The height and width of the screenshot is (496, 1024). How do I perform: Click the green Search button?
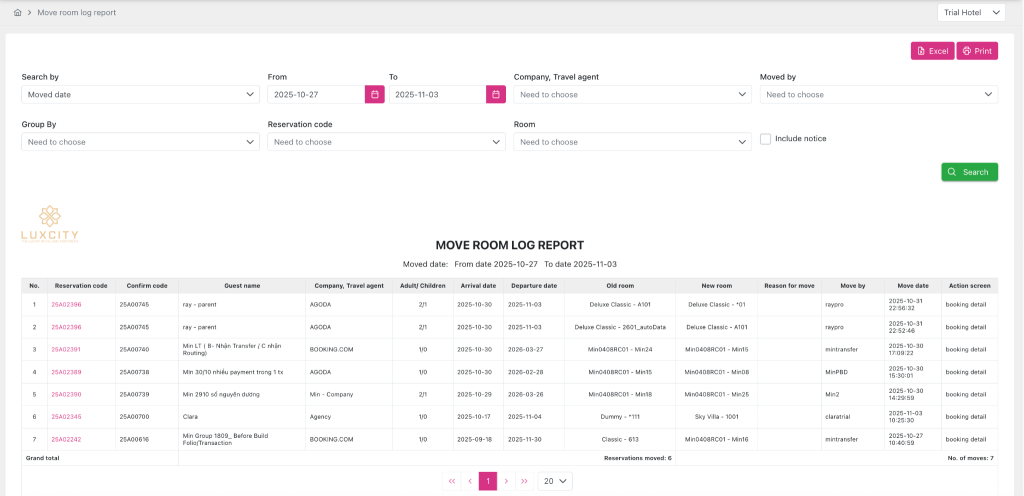point(969,172)
